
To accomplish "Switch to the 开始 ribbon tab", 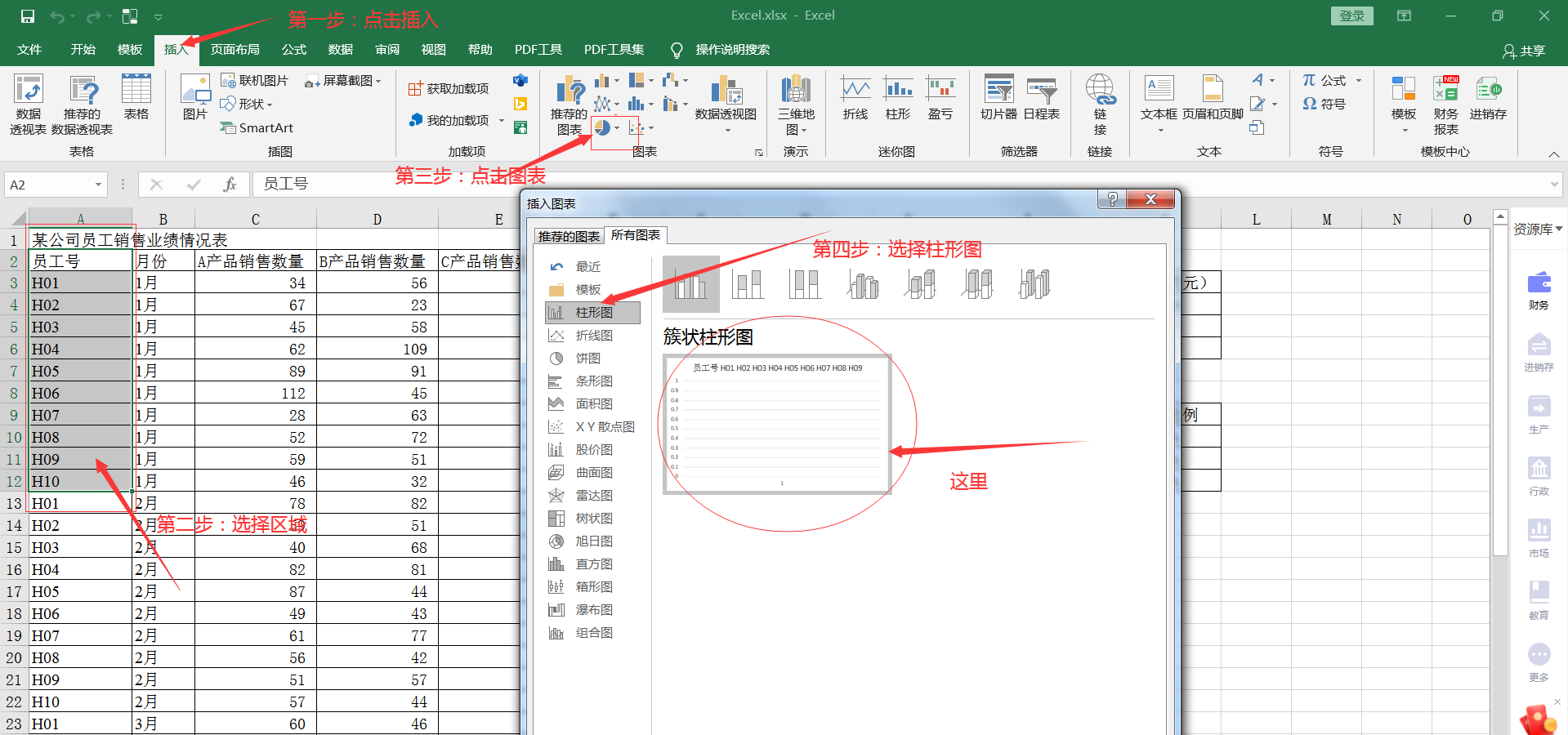I will click(81, 49).
